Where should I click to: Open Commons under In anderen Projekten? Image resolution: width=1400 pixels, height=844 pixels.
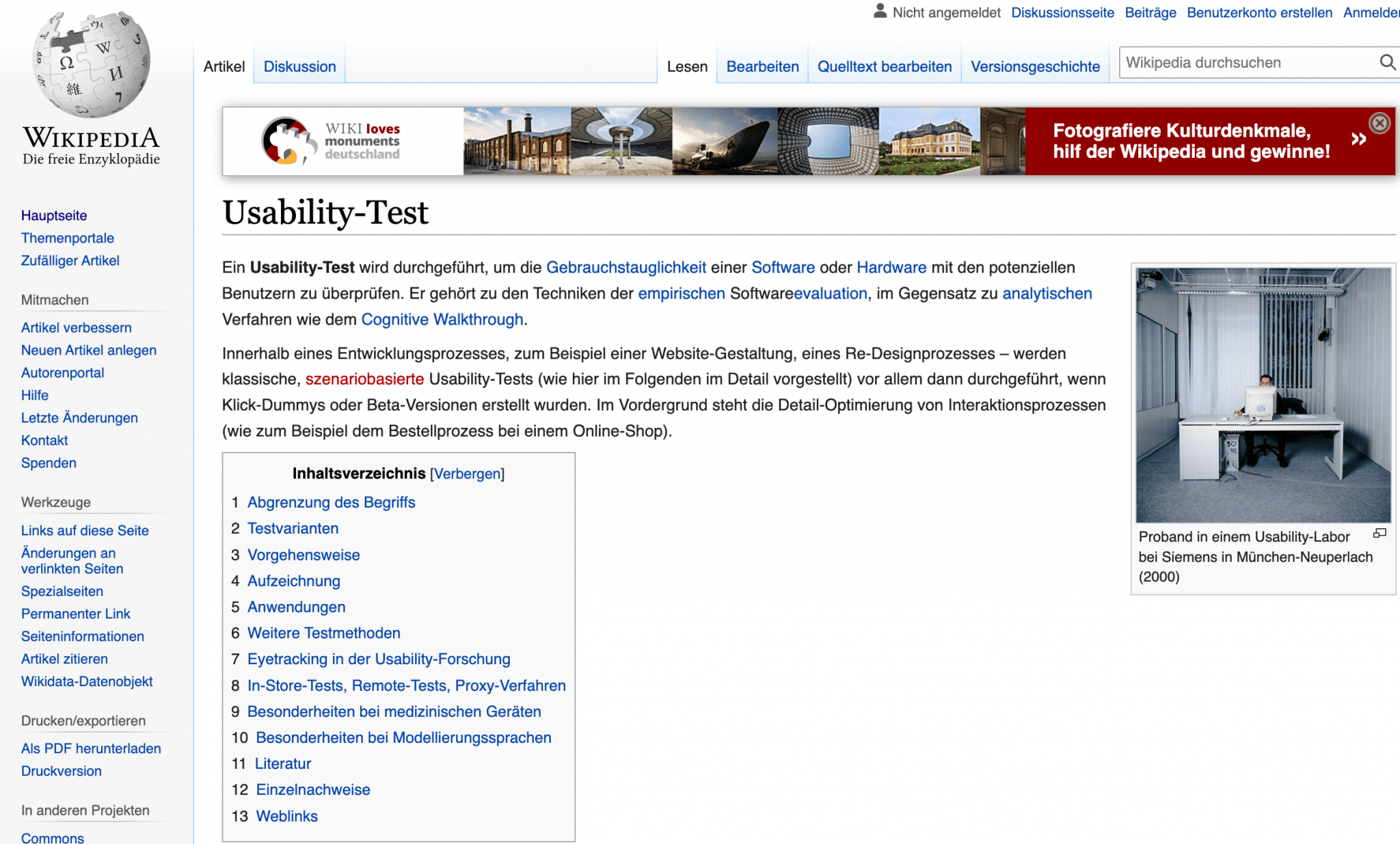(52, 838)
